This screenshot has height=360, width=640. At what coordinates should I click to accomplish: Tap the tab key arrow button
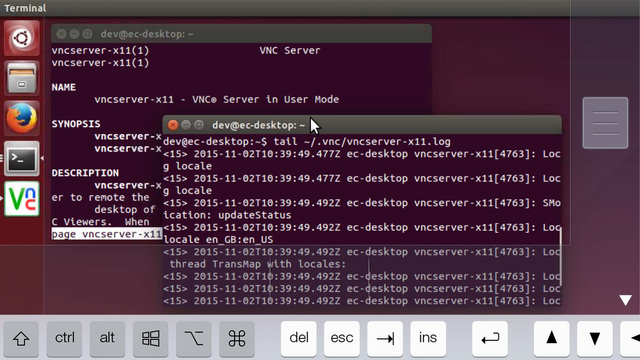pyautogui.click(x=385, y=338)
